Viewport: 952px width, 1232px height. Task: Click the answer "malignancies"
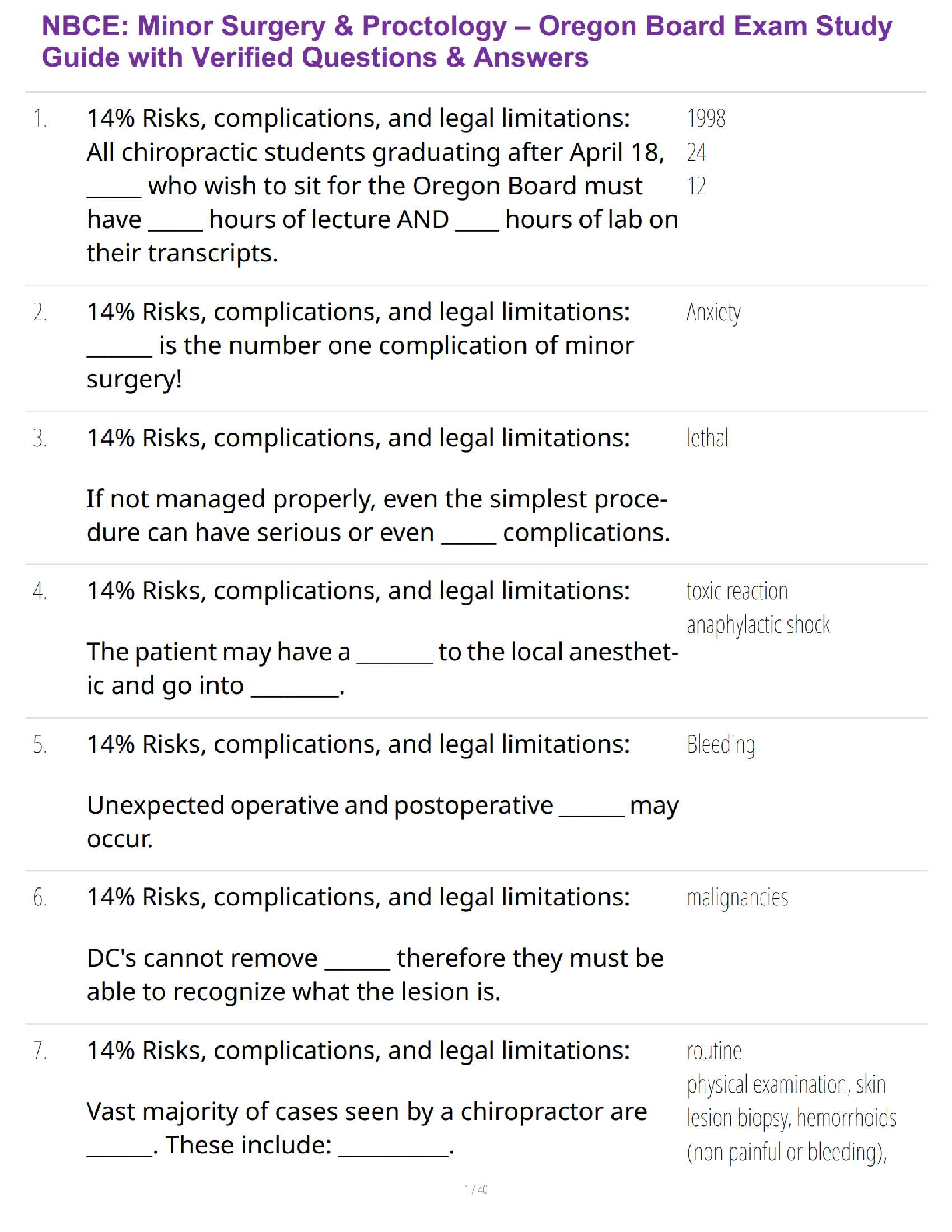point(737,898)
